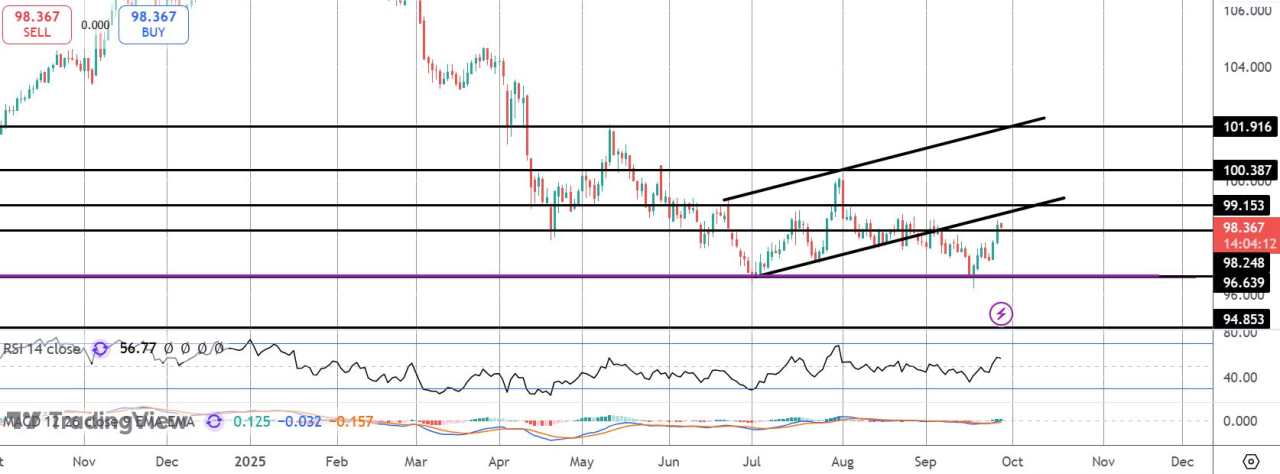This screenshot has width=1280, height=474.
Task: Click the MACD indicator refresh icon
Action: point(213,421)
